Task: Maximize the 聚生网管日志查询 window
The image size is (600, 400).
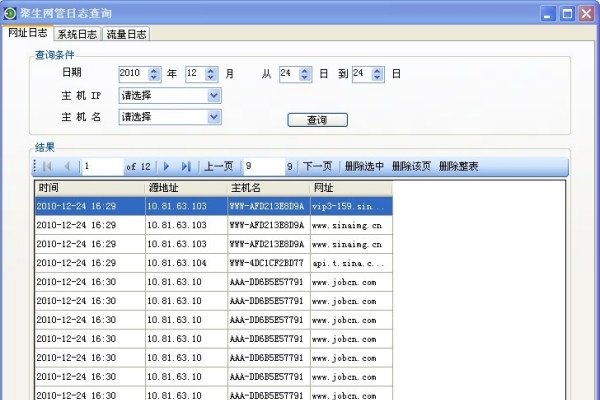Action: click(567, 14)
